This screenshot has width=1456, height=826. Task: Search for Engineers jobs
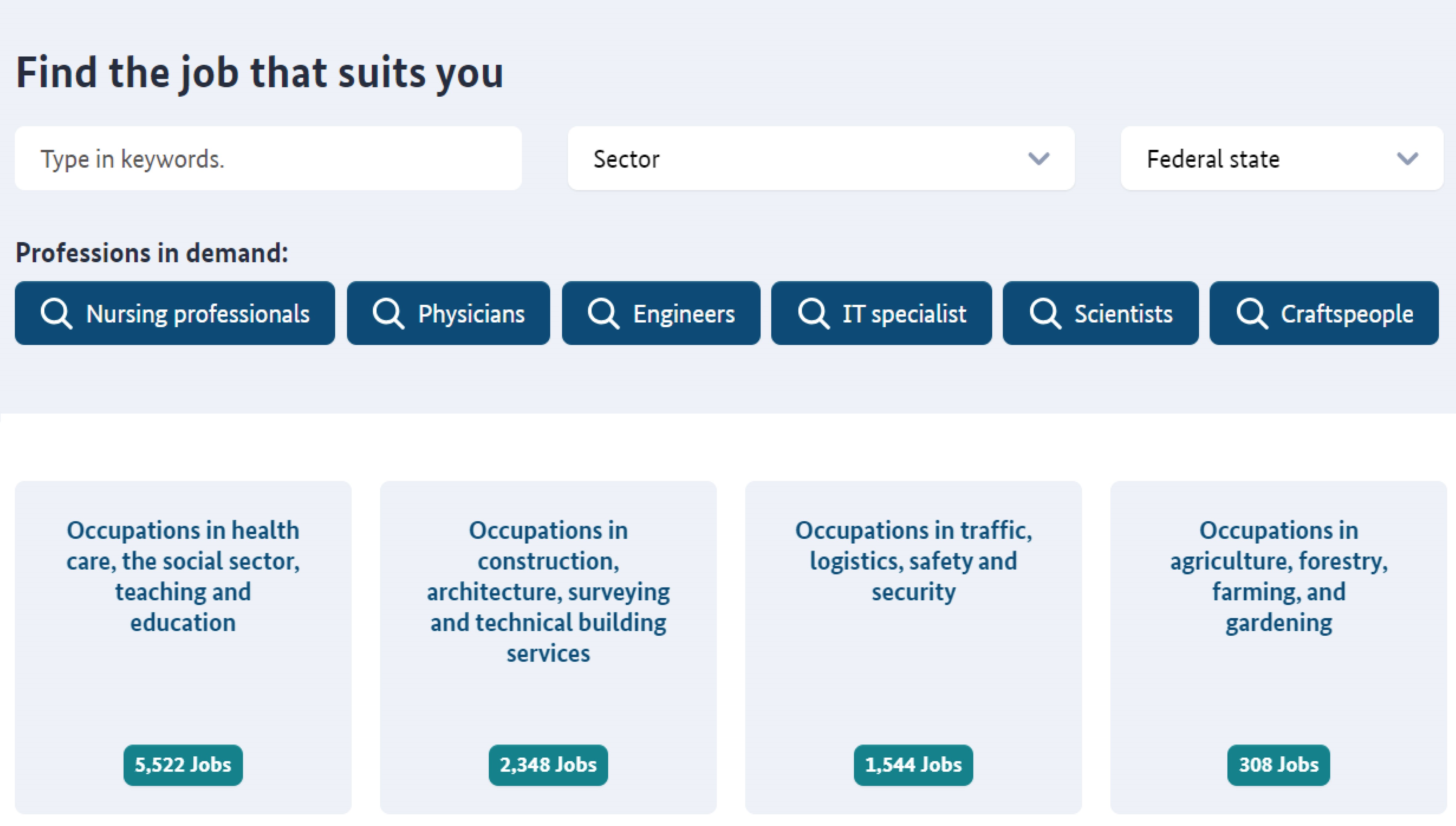661,313
